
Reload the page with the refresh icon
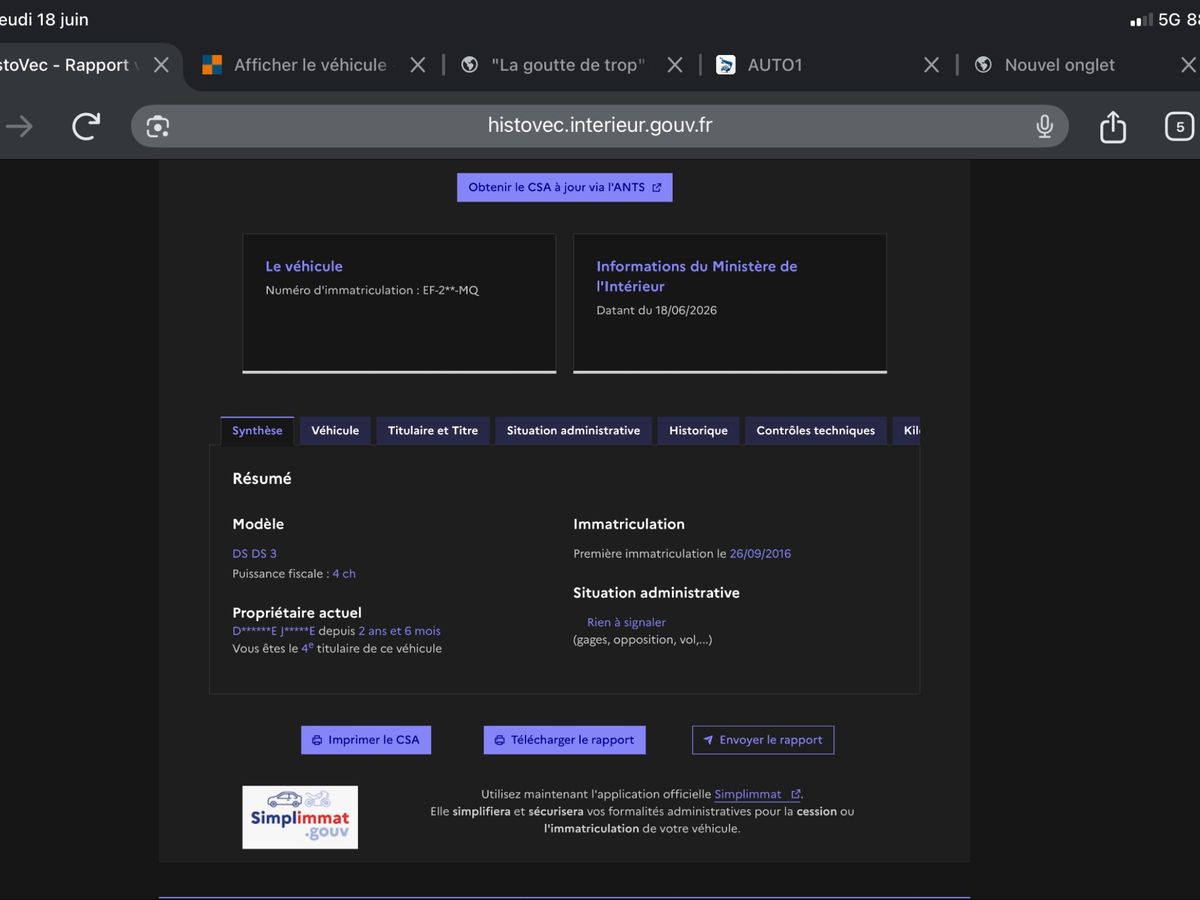[x=87, y=126]
